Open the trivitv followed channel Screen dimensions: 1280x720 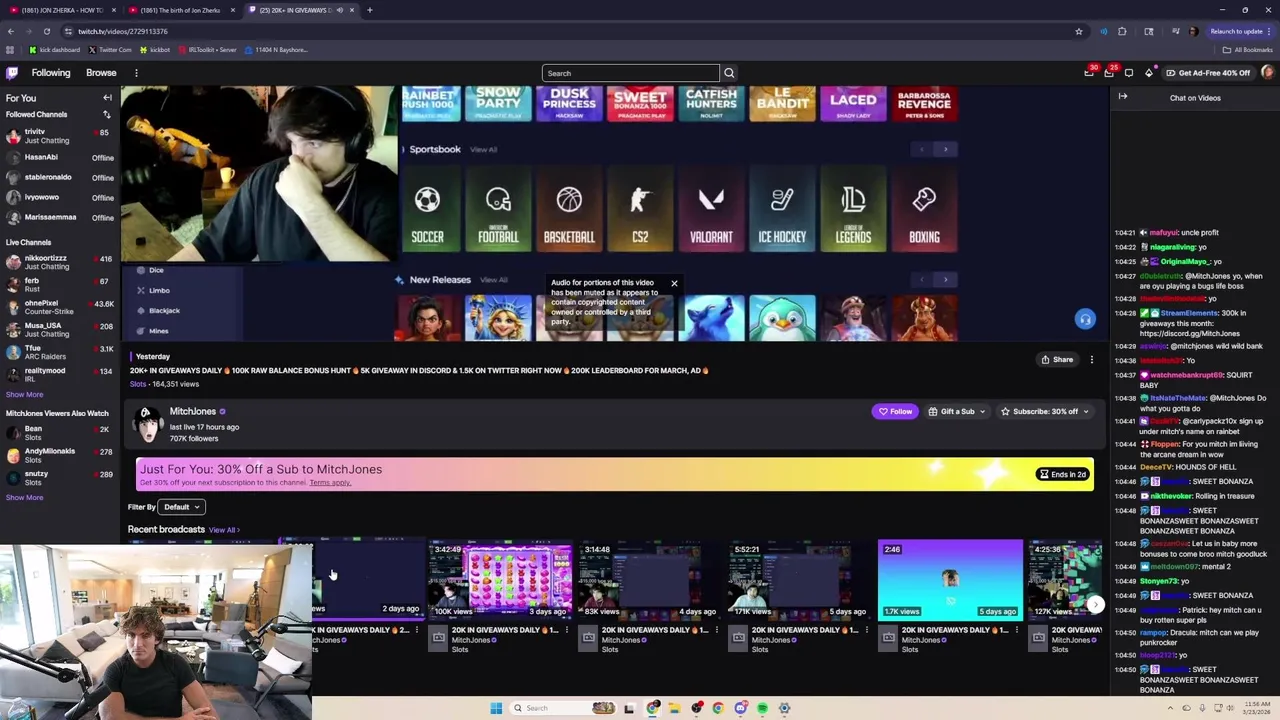pyautogui.click(x=58, y=136)
